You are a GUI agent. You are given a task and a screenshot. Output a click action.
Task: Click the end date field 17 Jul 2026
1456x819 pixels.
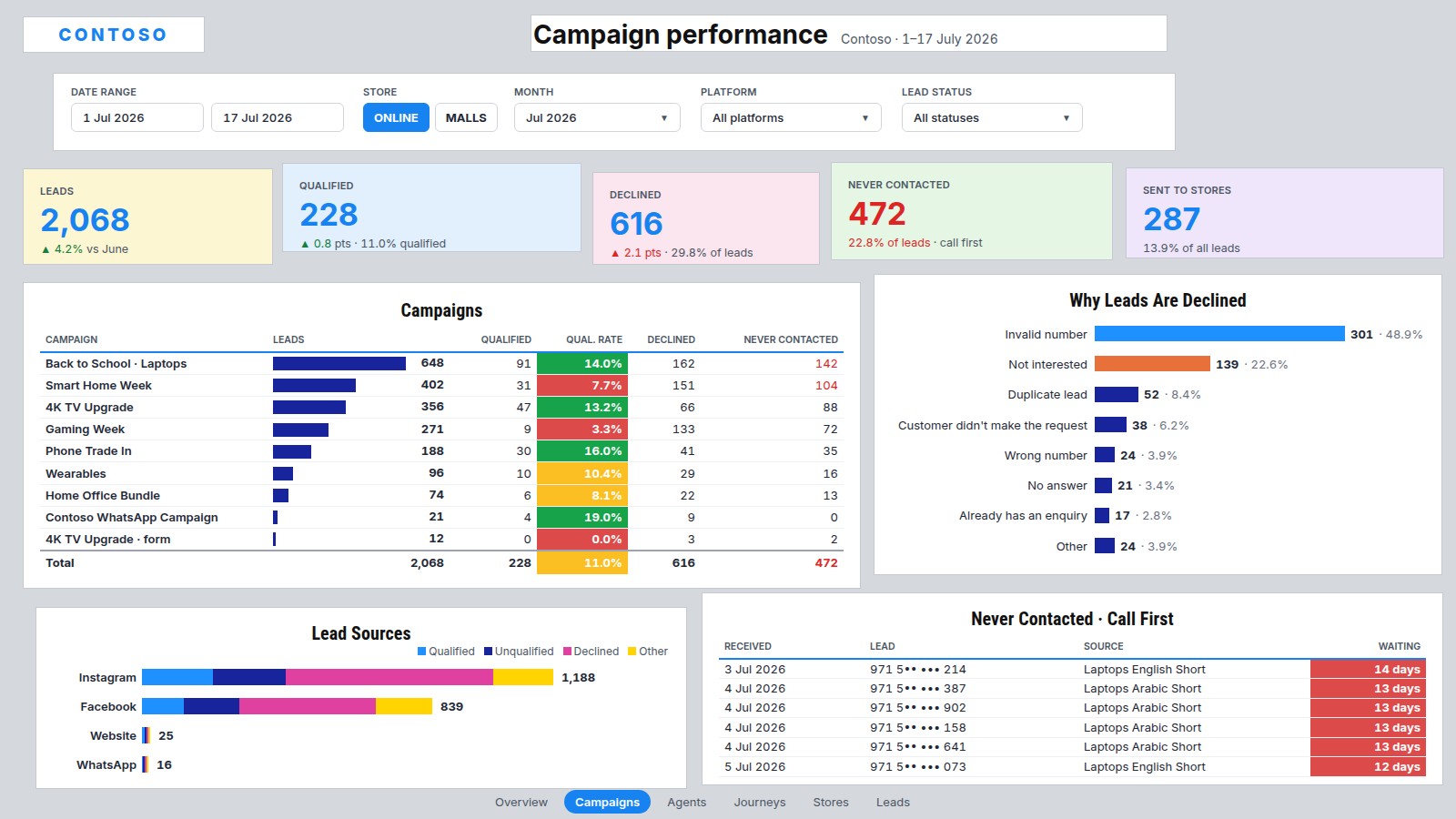[x=278, y=117]
